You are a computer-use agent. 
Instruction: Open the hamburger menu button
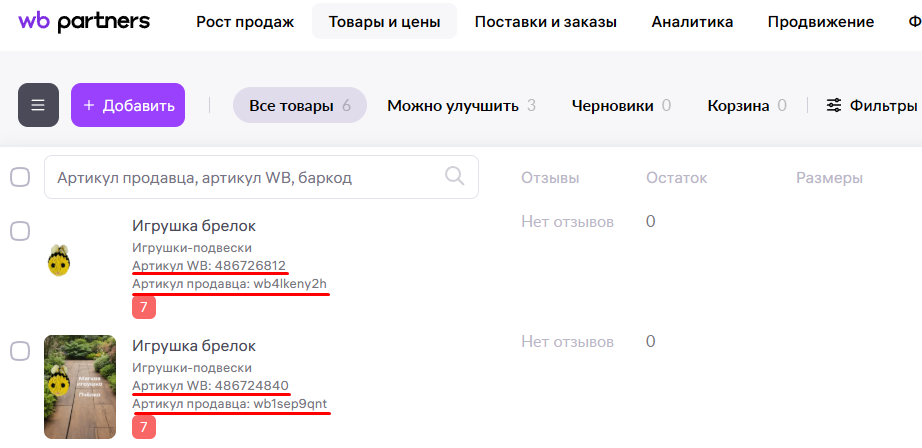(38, 105)
